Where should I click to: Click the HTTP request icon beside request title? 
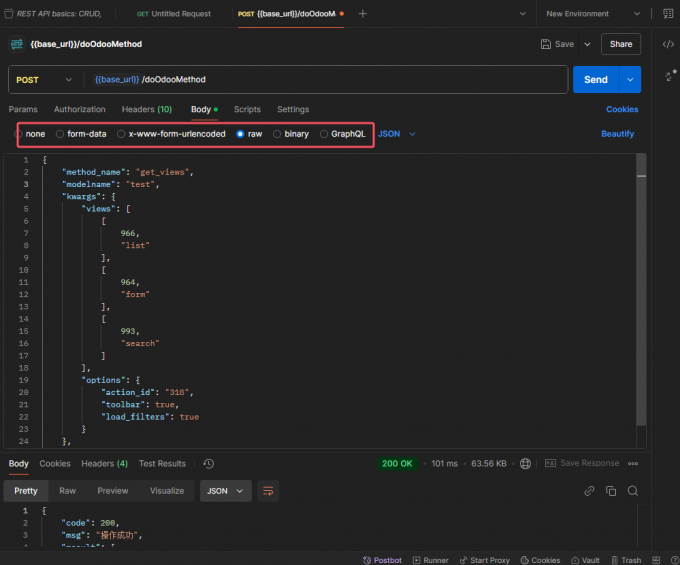pos(17,44)
